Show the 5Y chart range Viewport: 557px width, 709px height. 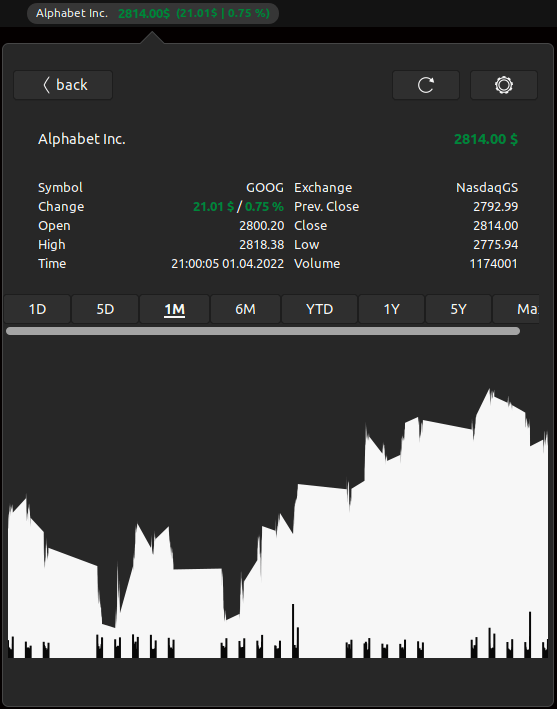458,309
